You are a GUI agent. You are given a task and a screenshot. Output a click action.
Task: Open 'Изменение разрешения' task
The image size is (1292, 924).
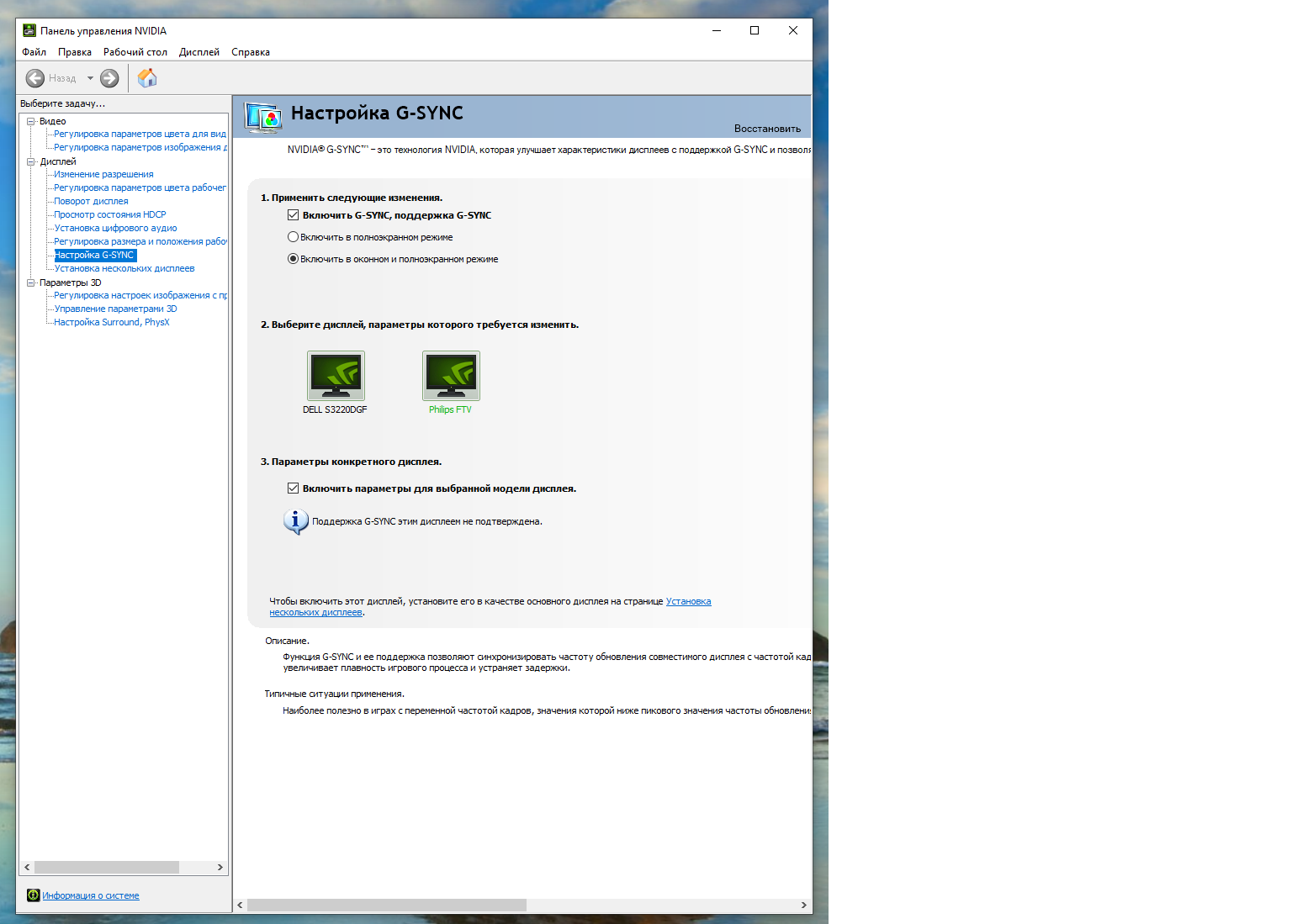coord(103,174)
